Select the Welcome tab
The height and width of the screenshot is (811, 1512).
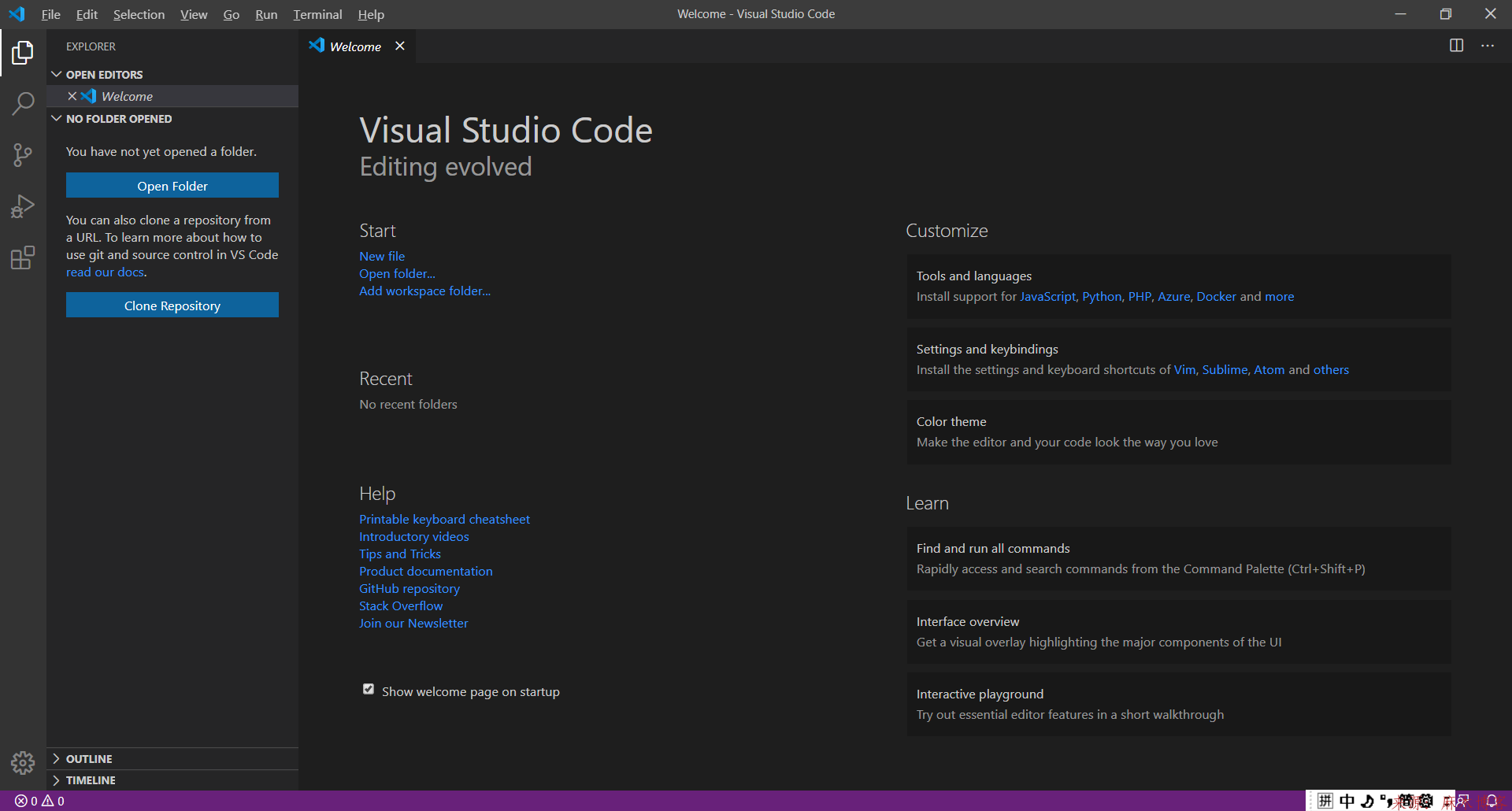354,46
